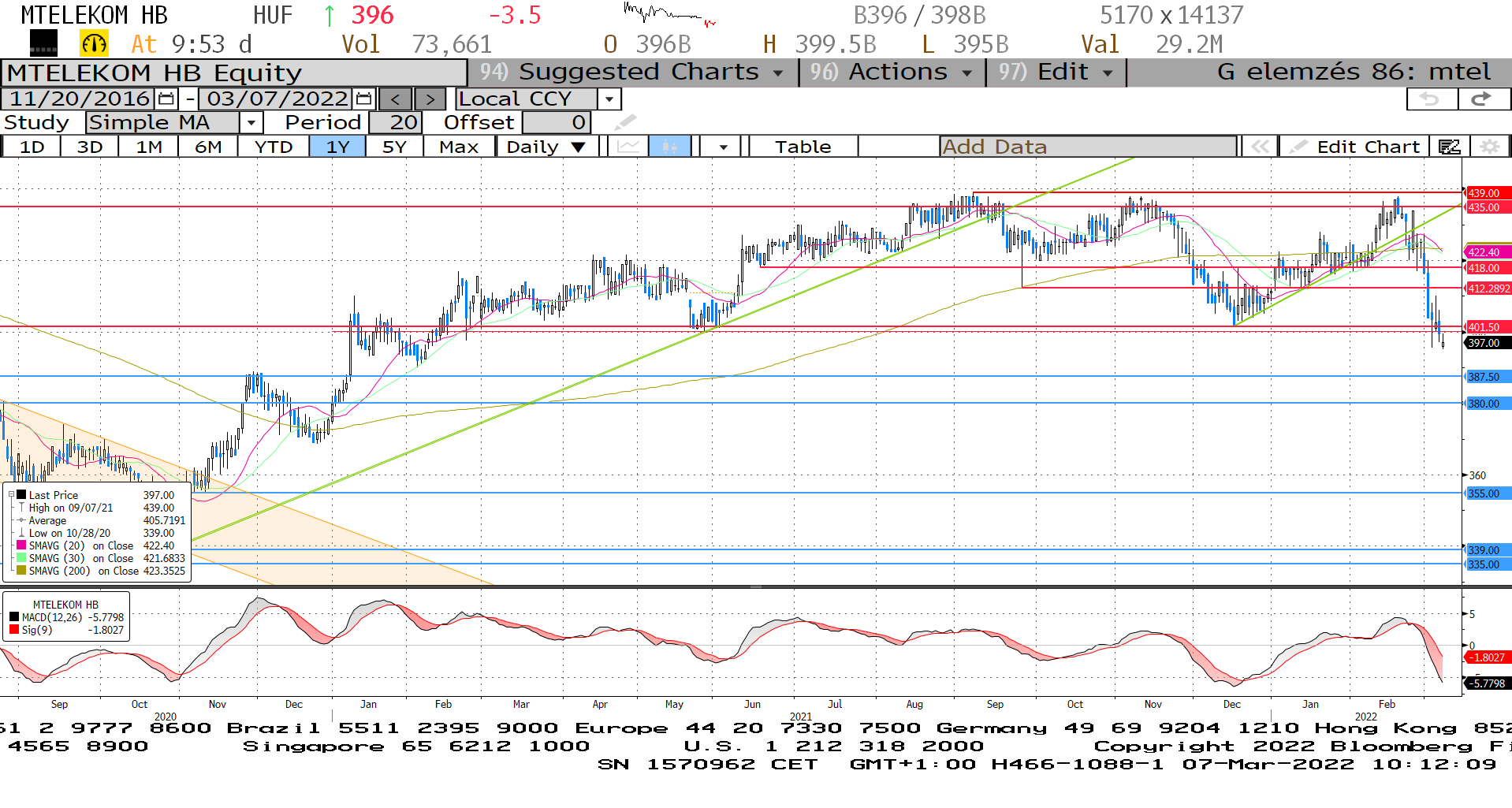This screenshot has height=808, width=1512.
Task: Open the chart annotations panel icon
Action: coord(1449,147)
